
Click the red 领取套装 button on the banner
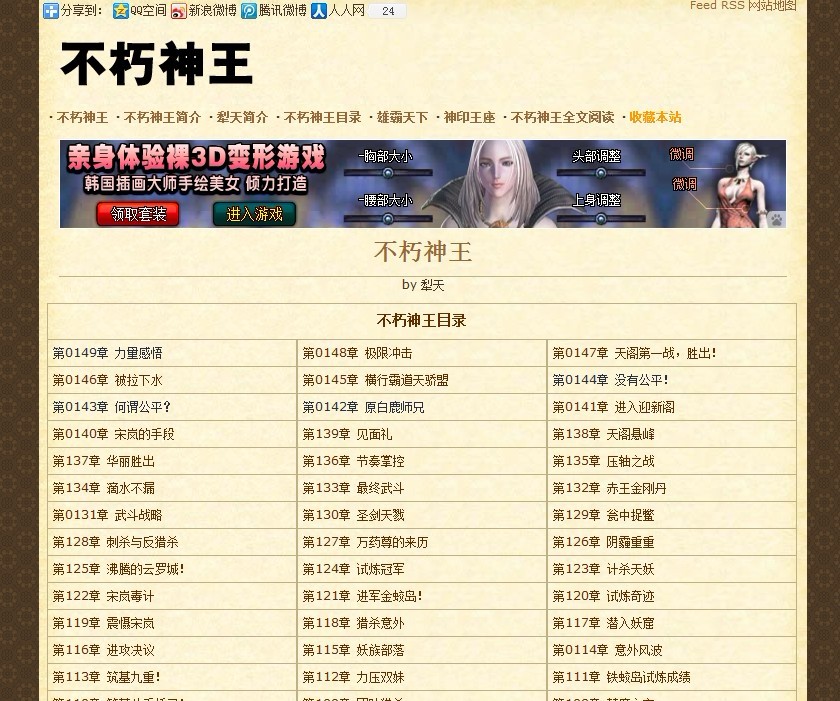[x=138, y=214]
